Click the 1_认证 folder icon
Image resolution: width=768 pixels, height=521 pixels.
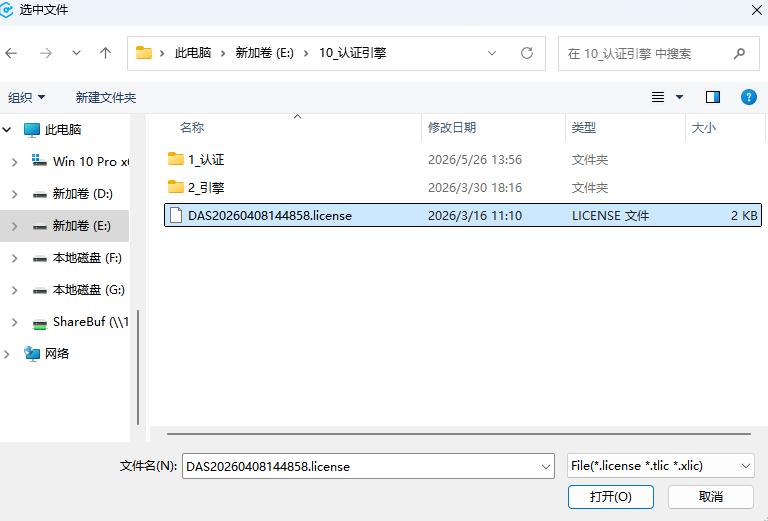(175, 159)
